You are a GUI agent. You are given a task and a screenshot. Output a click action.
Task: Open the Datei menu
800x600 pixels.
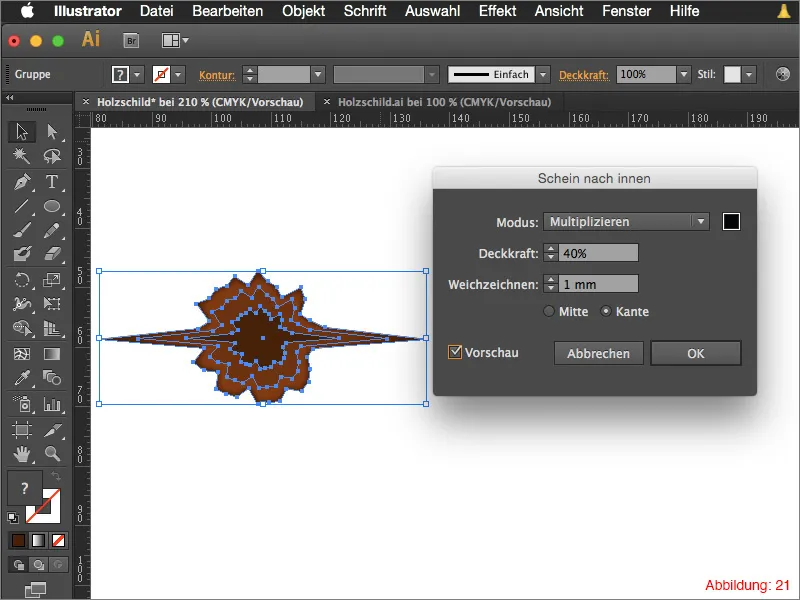pos(157,11)
